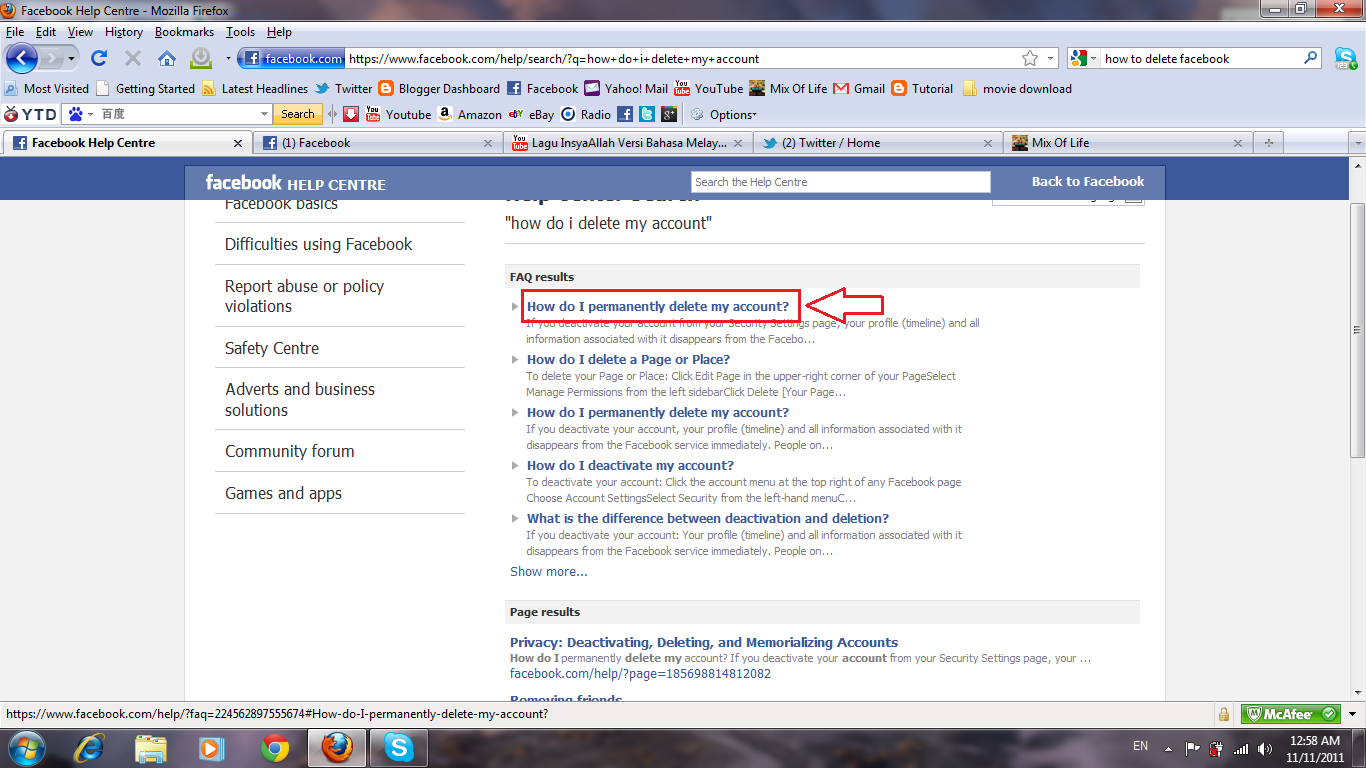Open the Bookmarks menu

(184, 32)
